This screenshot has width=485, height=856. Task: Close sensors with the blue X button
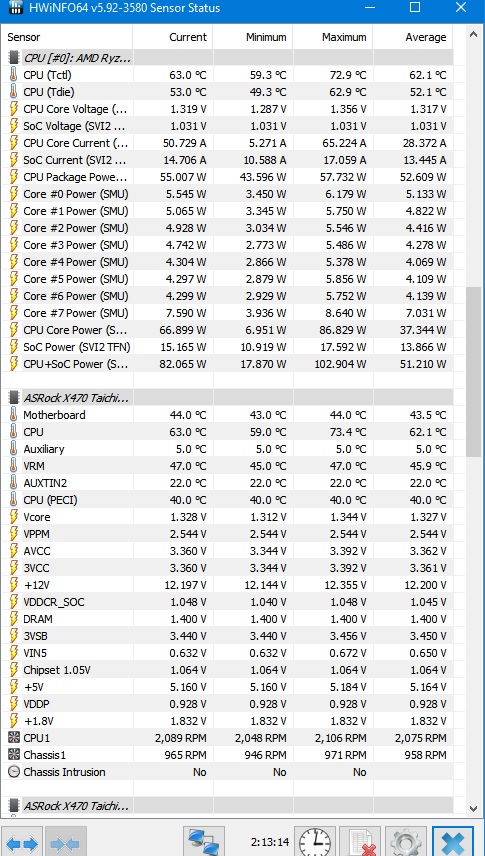tap(453, 841)
